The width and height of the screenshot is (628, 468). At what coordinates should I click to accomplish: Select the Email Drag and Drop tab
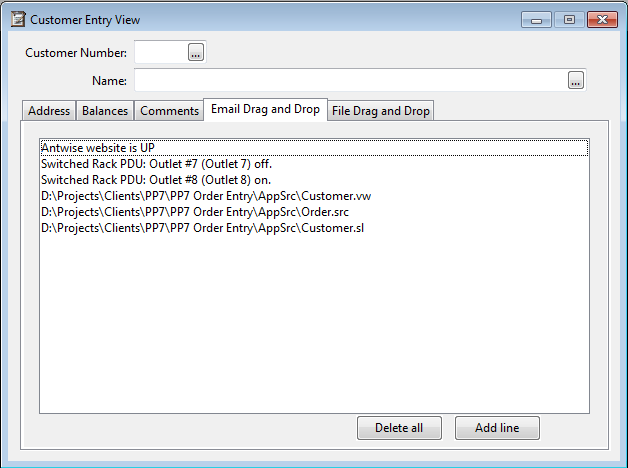click(x=266, y=109)
